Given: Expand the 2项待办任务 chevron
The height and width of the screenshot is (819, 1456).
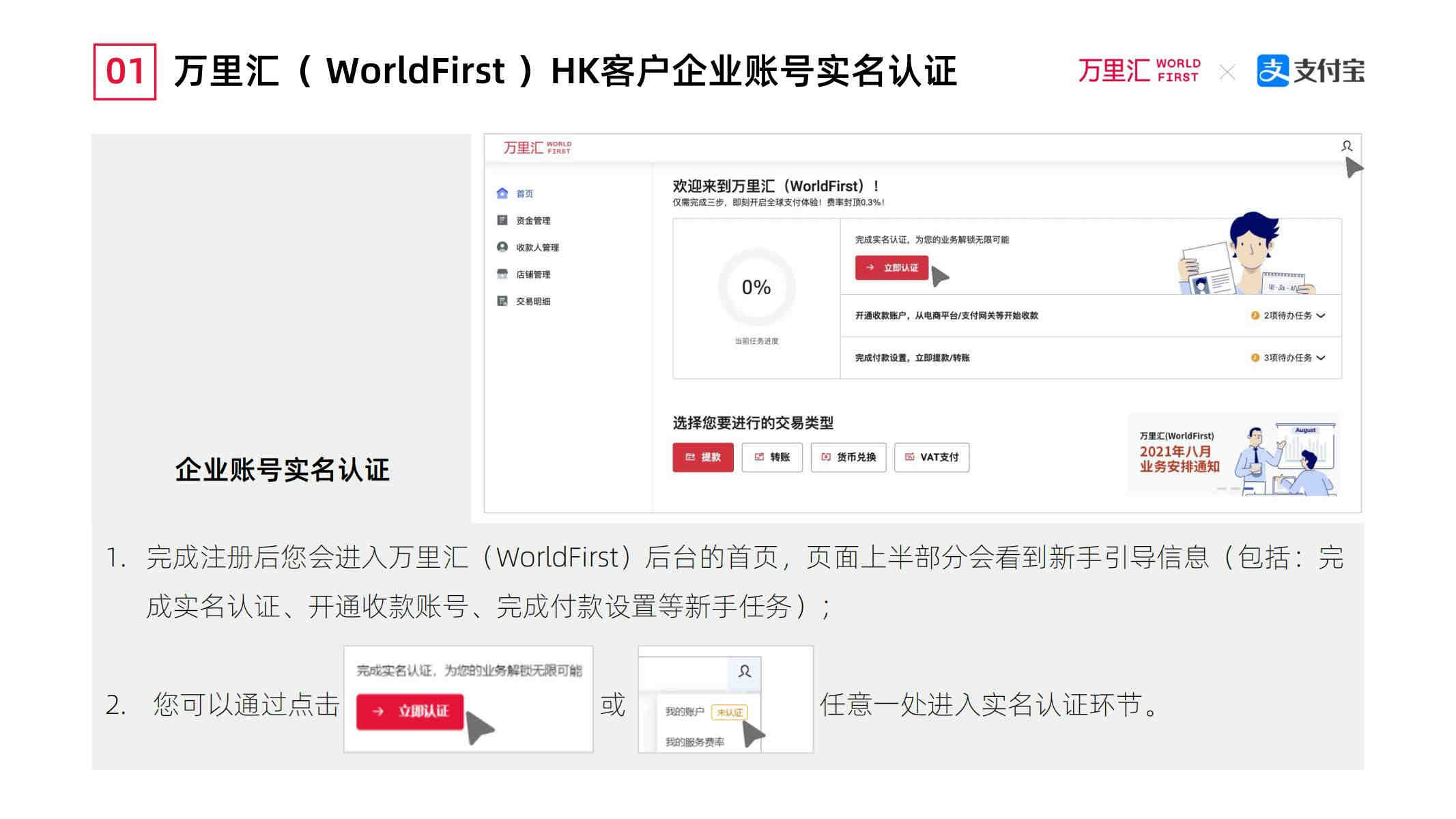Looking at the screenshot, I should [x=1321, y=315].
